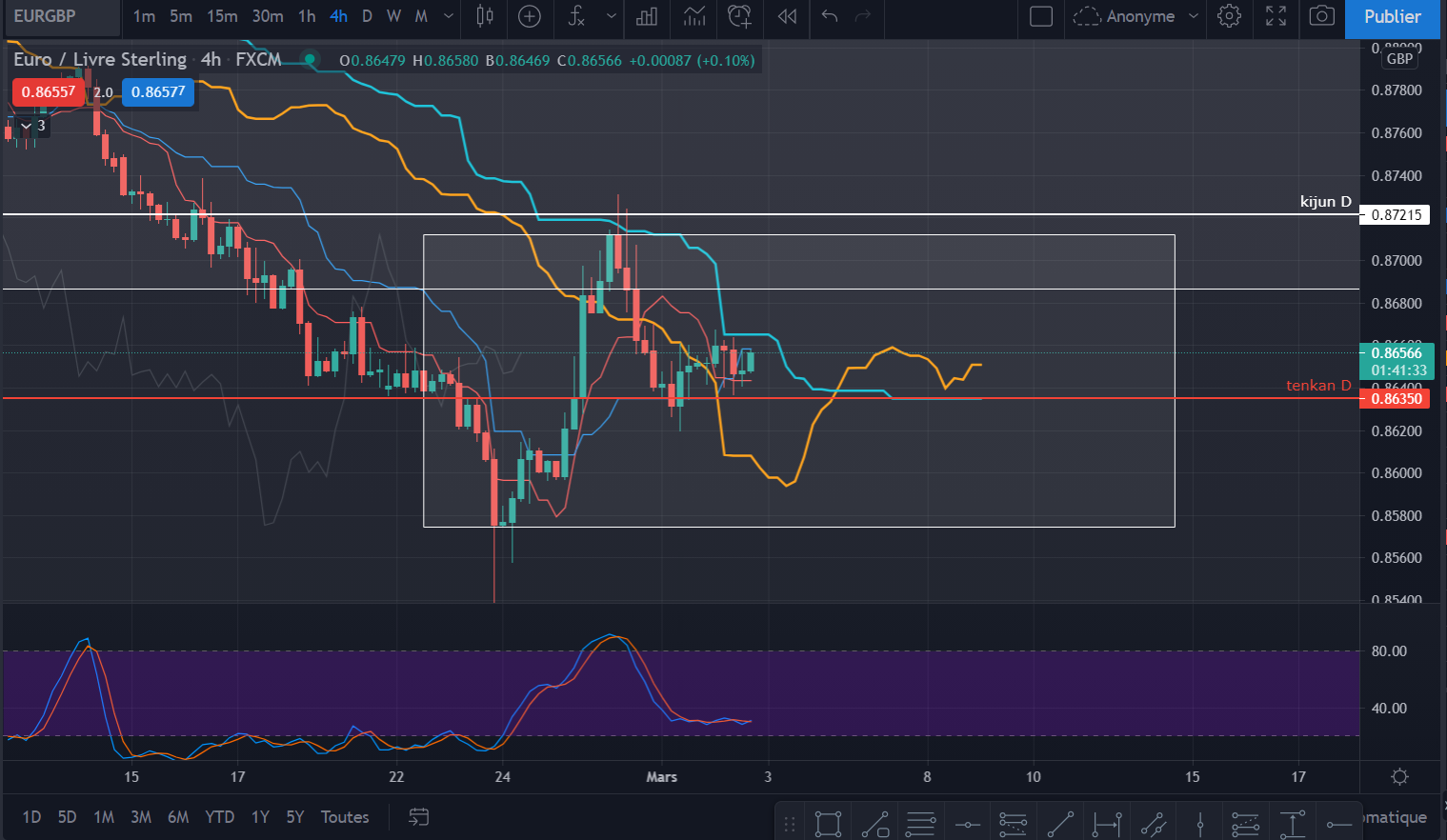Viewport: 1447px width, 840px height.
Task: Click the blue 0.86577 buy price button
Action: click(x=158, y=92)
